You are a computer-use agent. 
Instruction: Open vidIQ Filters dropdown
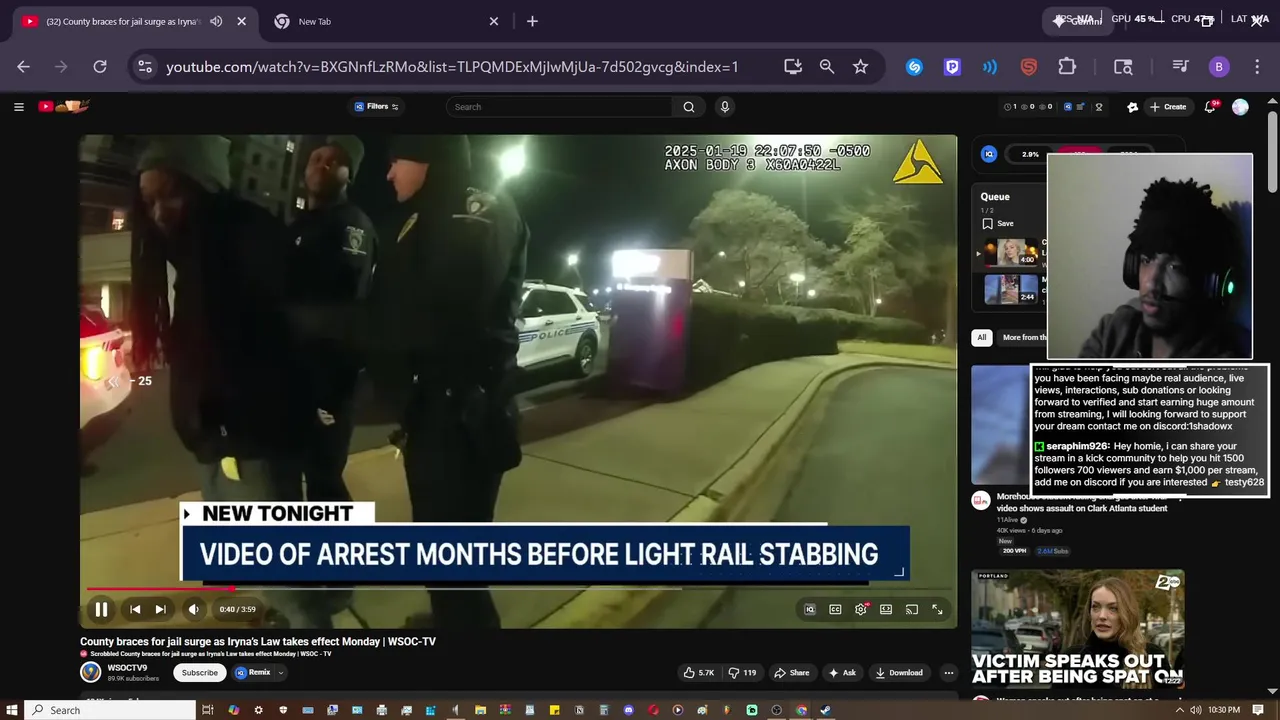(x=376, y=107)
